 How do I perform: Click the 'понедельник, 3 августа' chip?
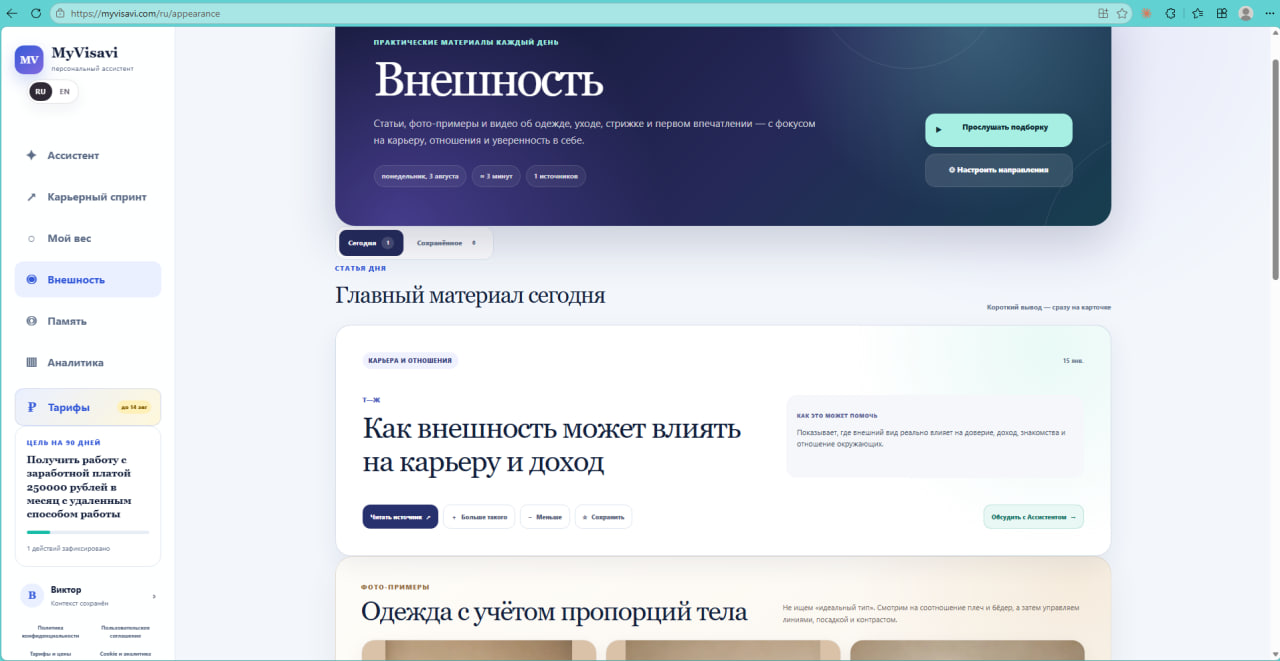(x=420, y=176)
